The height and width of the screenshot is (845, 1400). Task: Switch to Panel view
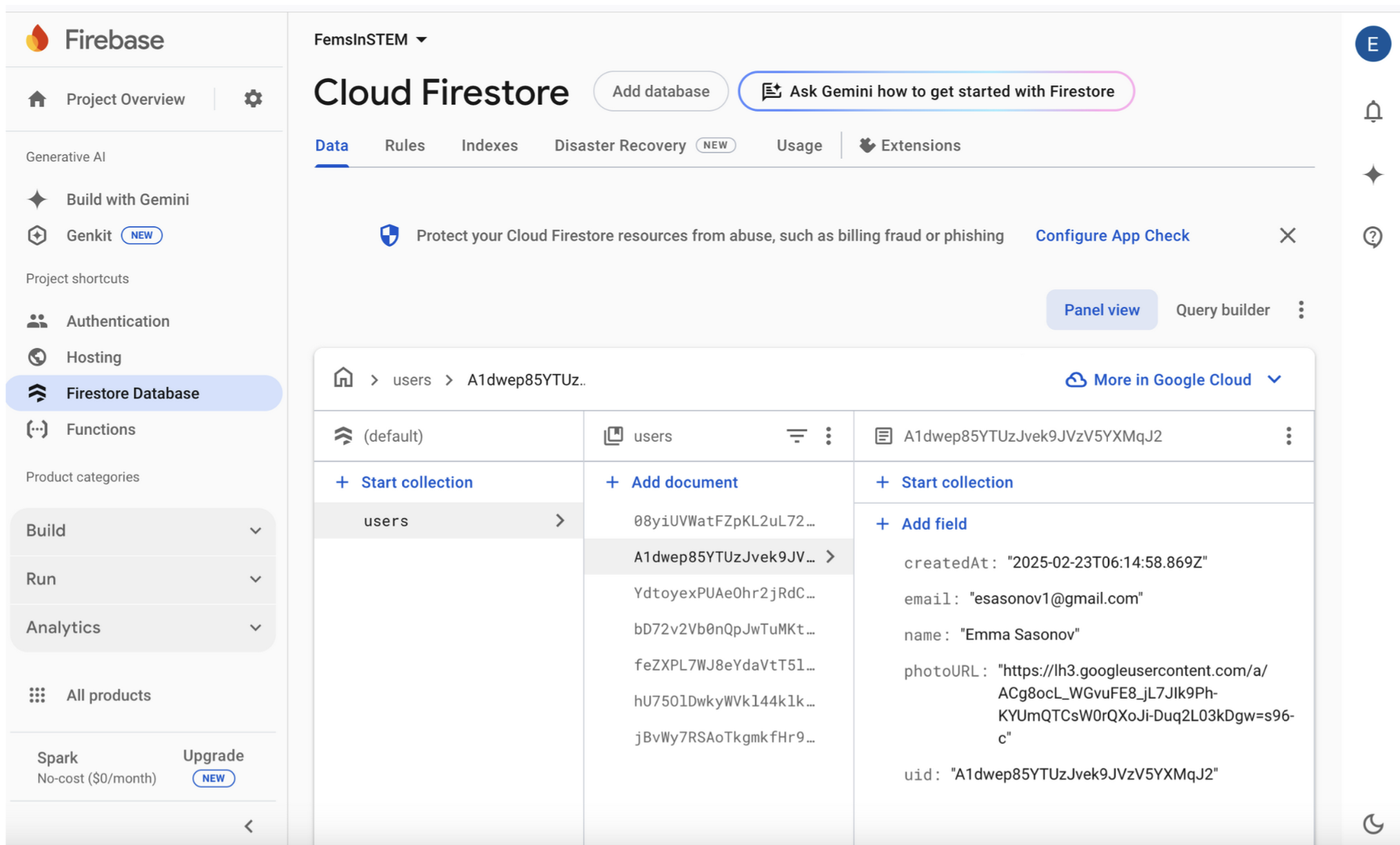pos(1101,310)
